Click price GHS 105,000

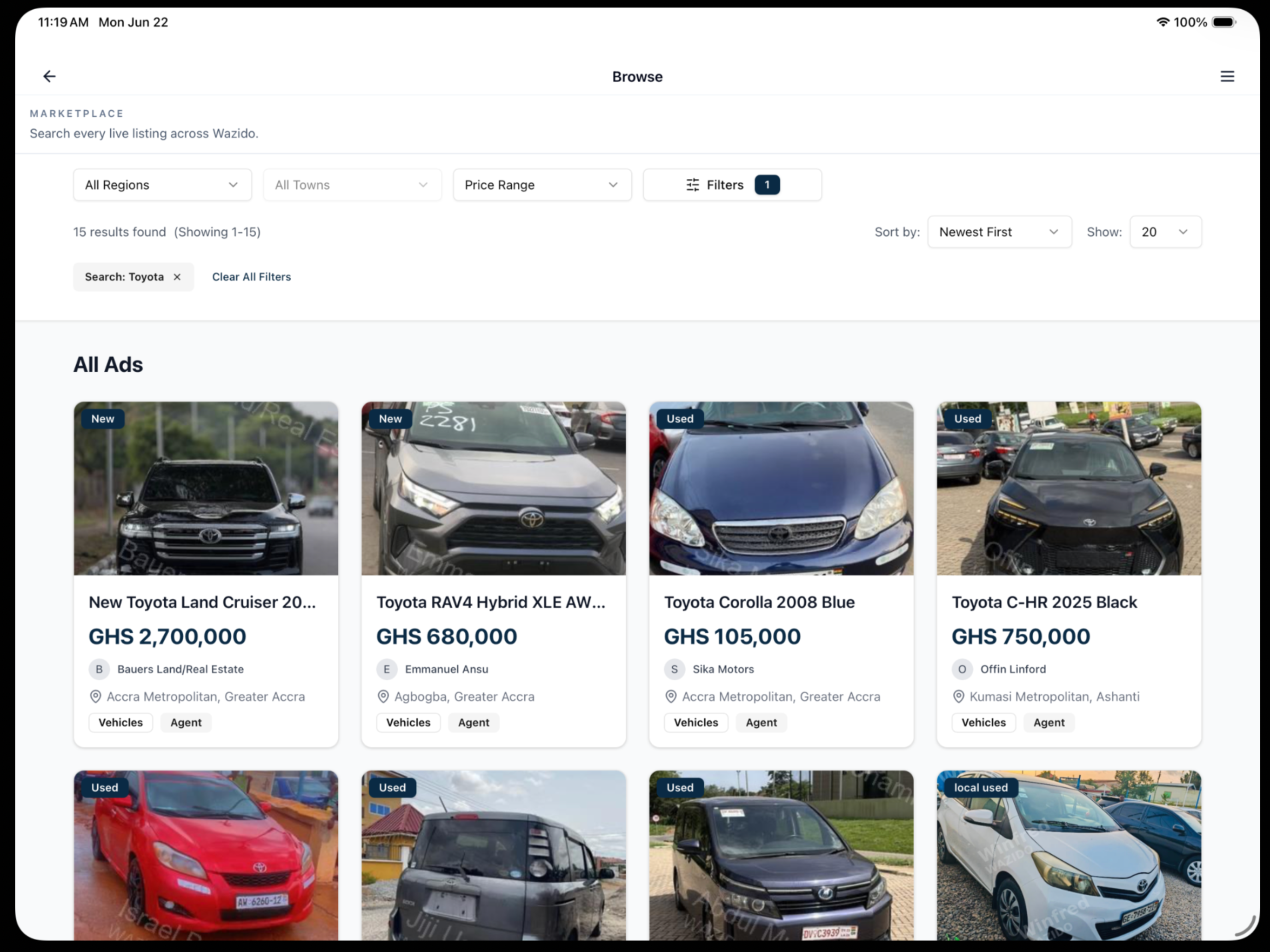[x=732, y=637]
